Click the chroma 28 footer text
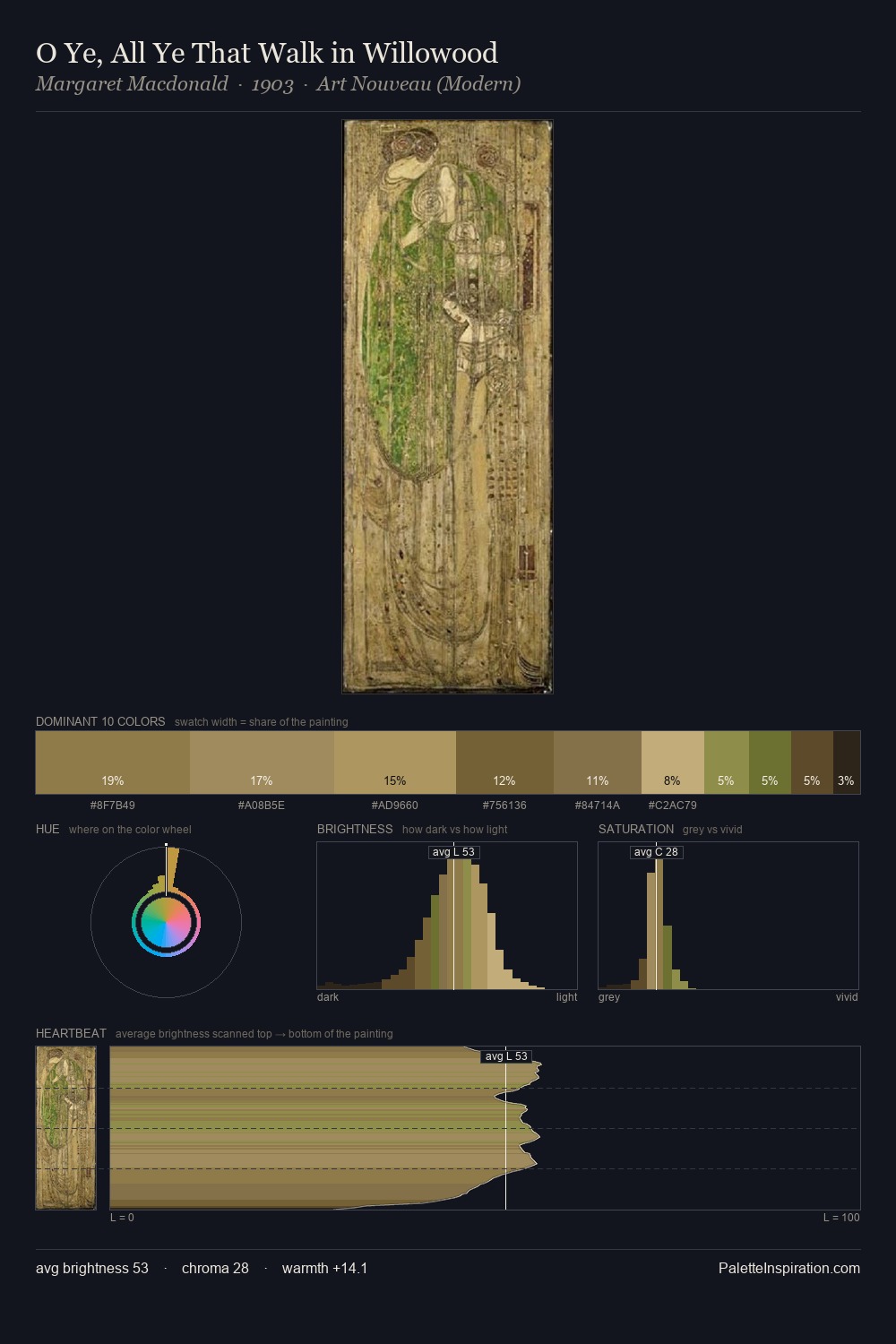Screen dimensions: 896x1344 215,1268
